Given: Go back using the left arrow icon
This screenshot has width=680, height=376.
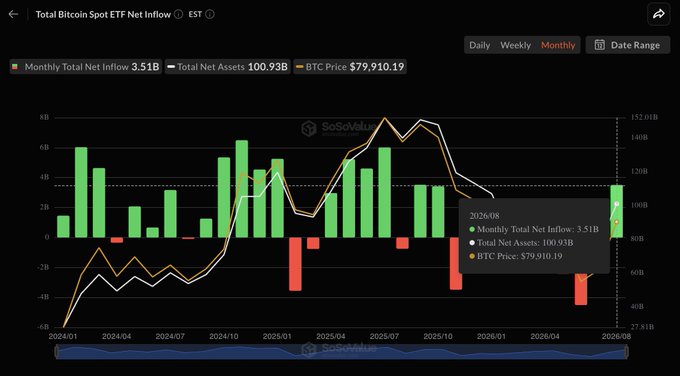Looking at the screenshot, I should [x=13, y=14].
